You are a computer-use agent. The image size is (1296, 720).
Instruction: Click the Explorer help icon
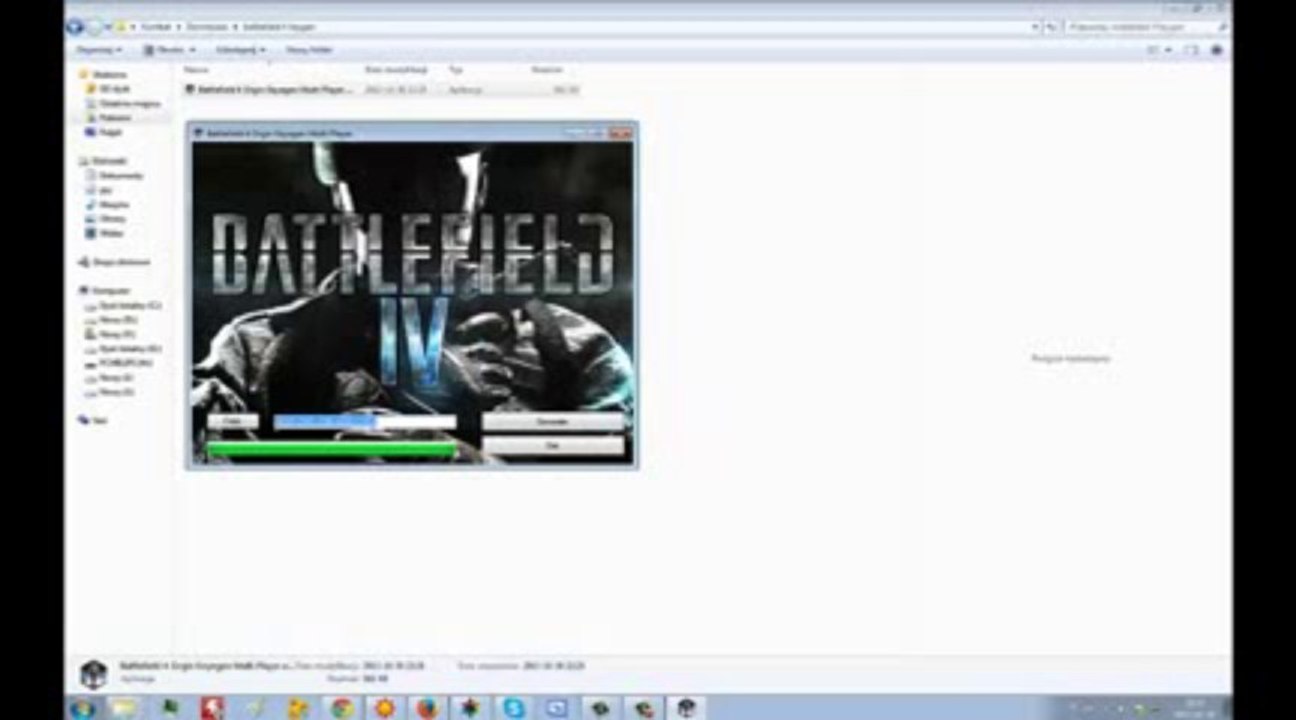pyautogui.click(x=1217, y=49)
